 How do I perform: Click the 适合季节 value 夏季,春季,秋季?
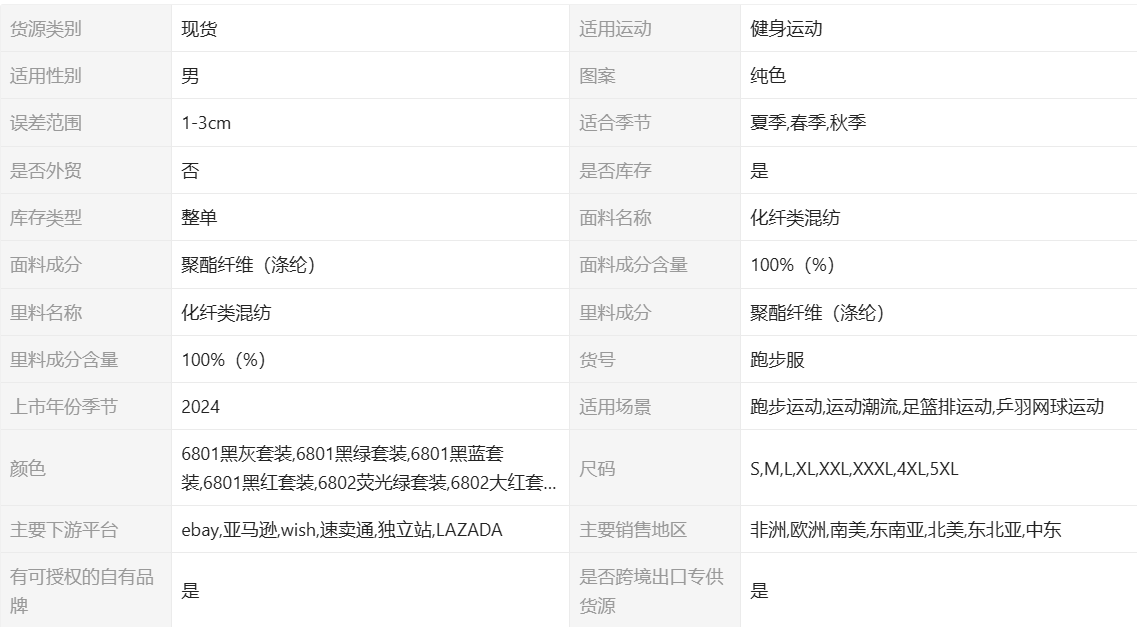[x=808, y=123]
